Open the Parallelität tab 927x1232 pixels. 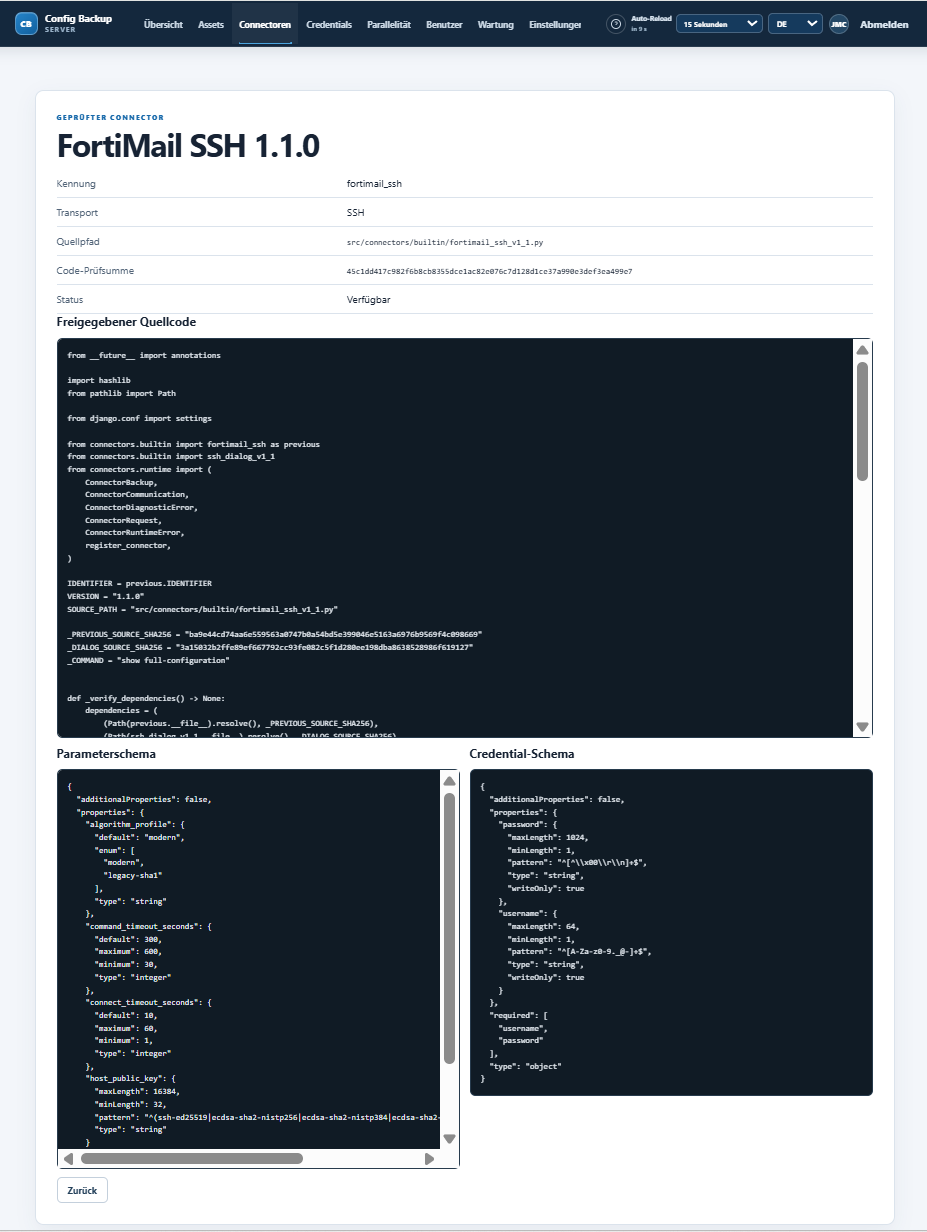pyautogui.click(x=389, y=24)
